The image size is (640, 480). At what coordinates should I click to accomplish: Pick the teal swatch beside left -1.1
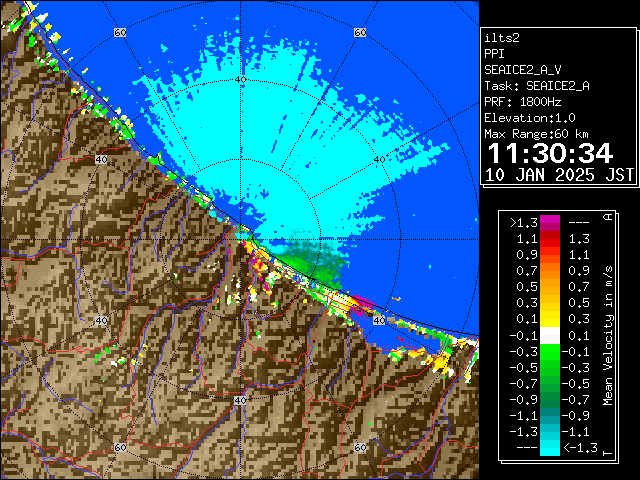click(x=550, y=416)
